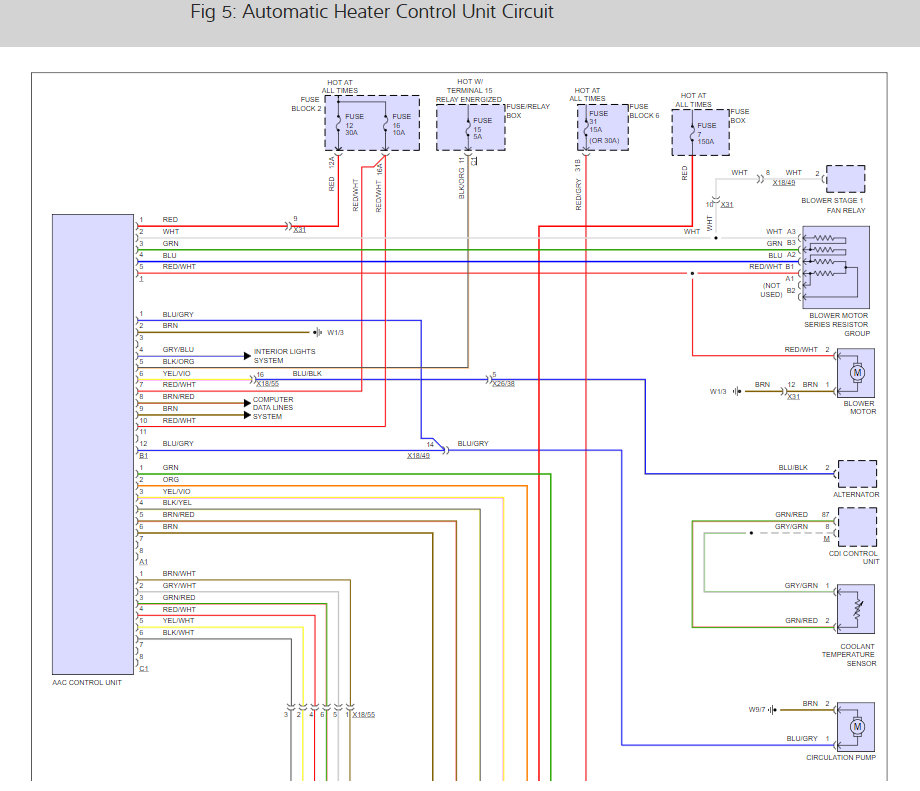Click the 'BLK/WHT' wire label
The image size is (920, 791).
(178, 633)
